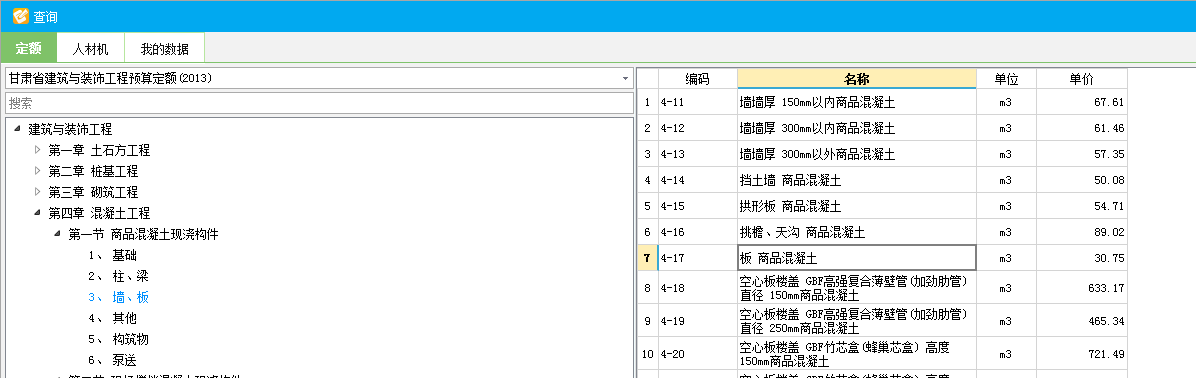Click unit price 633.17
1196x378 pixels.
click(x=1081, y=287)
